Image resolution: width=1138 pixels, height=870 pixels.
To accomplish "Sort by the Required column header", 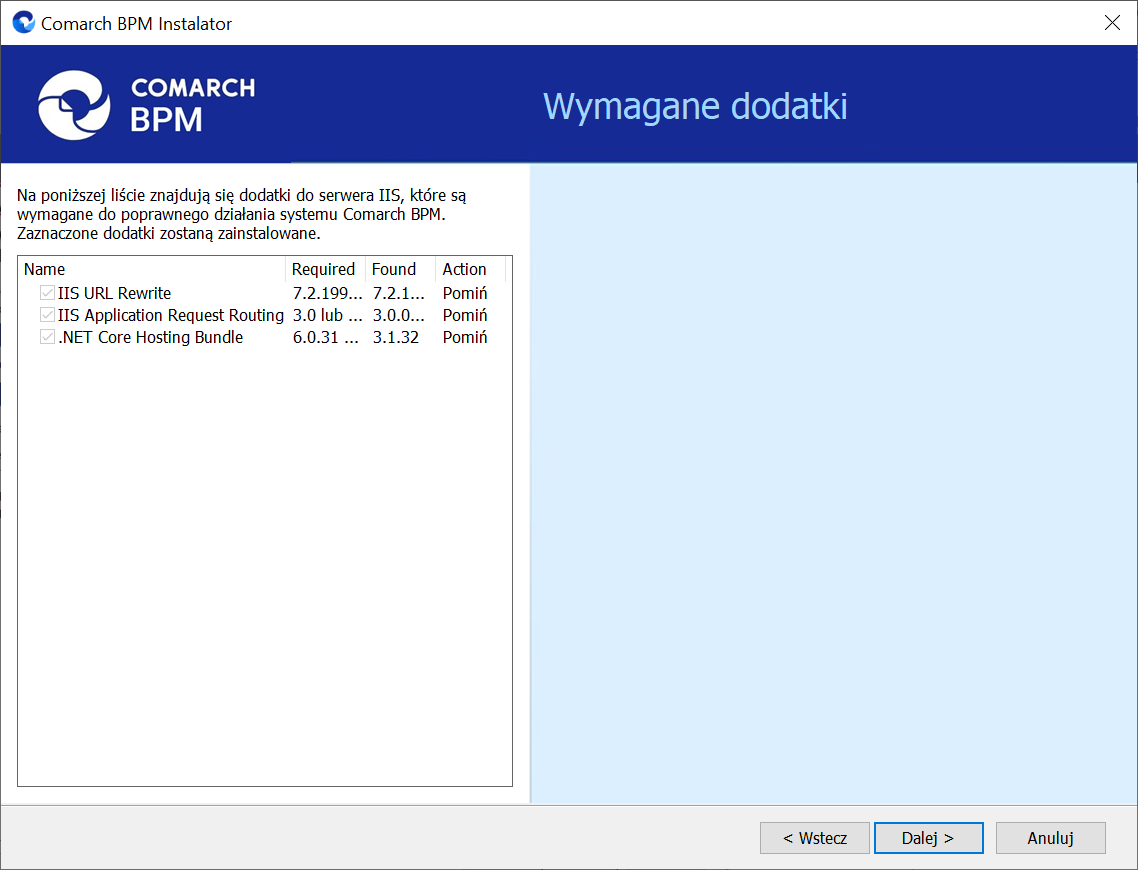I will click(x=325, y=269).
